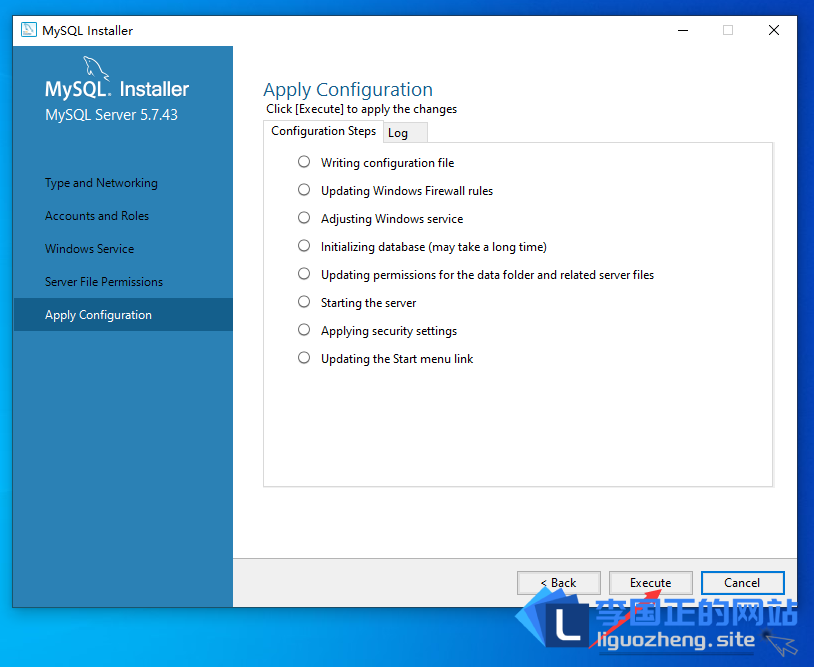
Task: Open the Configuration Steps tab
Action: (x=323, y=131)
